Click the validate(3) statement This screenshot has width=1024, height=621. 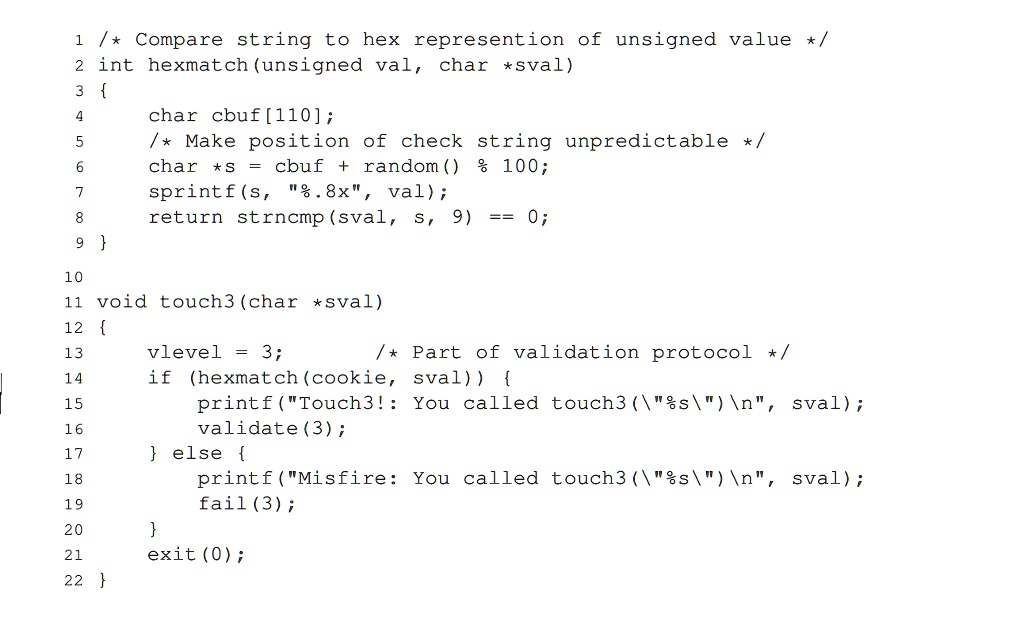point(272,429)
